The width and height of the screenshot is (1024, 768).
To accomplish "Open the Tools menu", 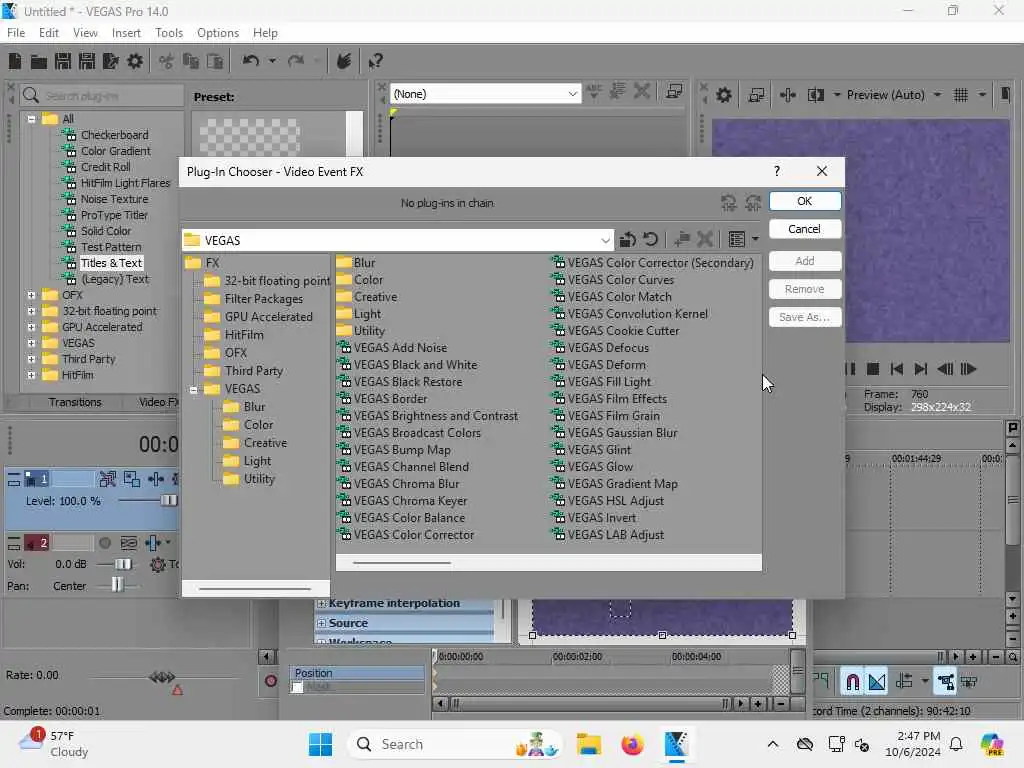I will point(168,33).
